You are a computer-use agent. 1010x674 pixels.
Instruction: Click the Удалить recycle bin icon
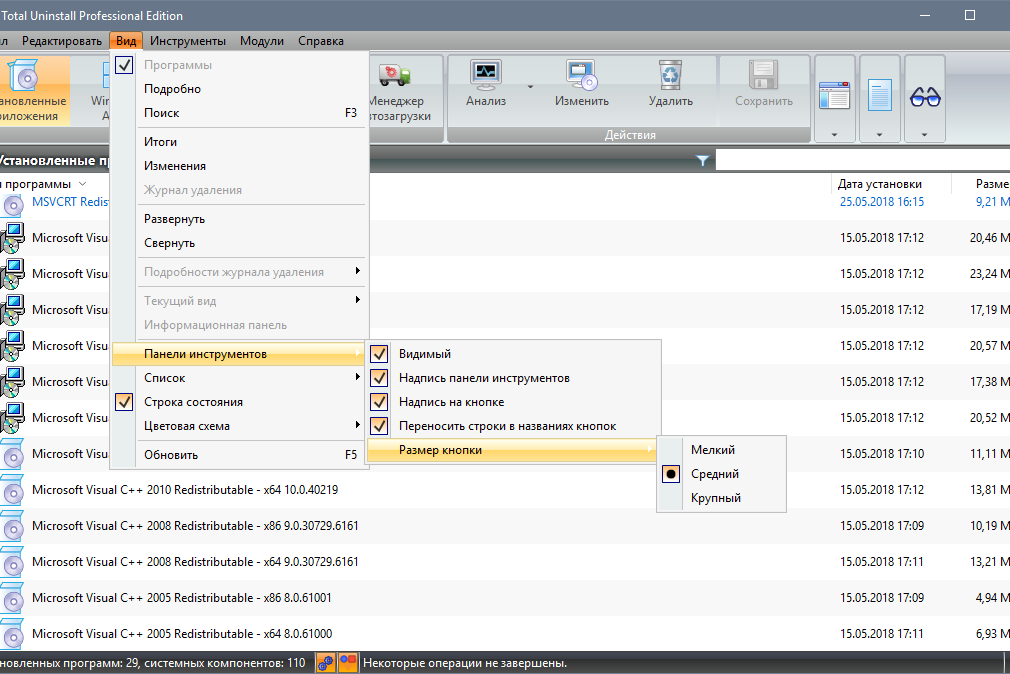pos(671,75)
